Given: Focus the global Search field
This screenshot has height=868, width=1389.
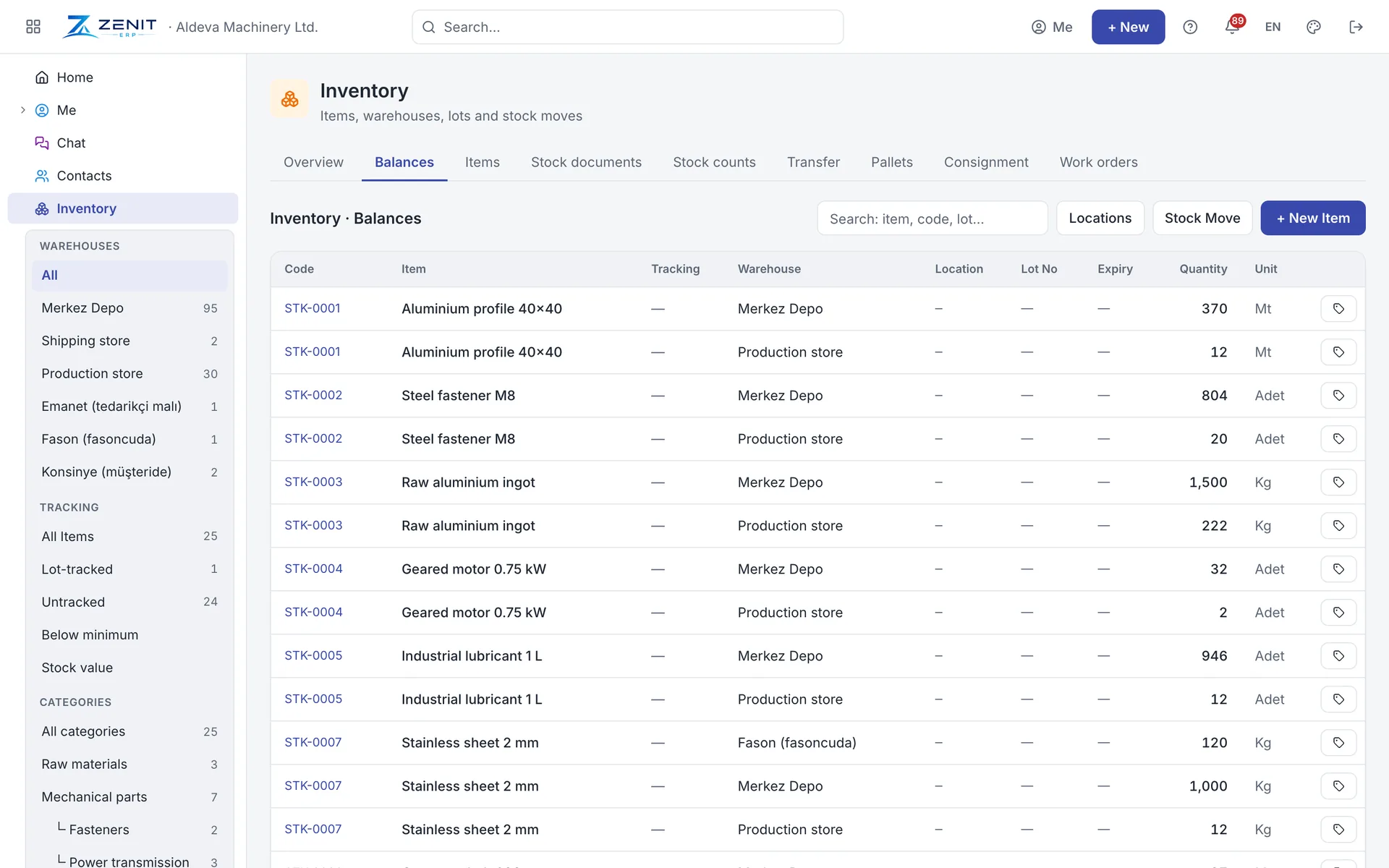Looking at the screenshot, I should [627, 27].
